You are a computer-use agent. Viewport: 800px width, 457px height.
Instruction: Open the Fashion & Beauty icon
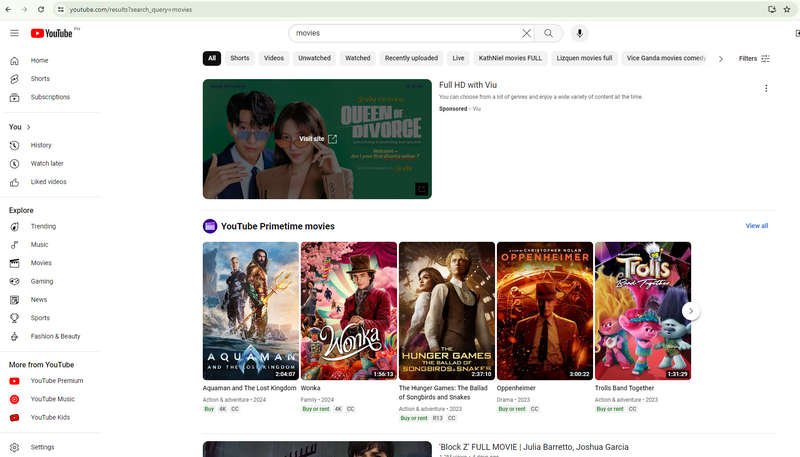coord(14,337)
